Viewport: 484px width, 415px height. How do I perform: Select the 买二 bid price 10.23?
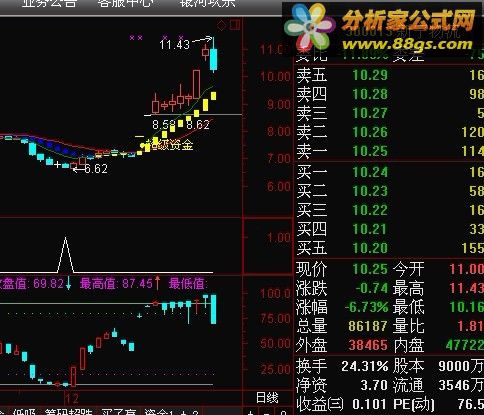(370, 191)
